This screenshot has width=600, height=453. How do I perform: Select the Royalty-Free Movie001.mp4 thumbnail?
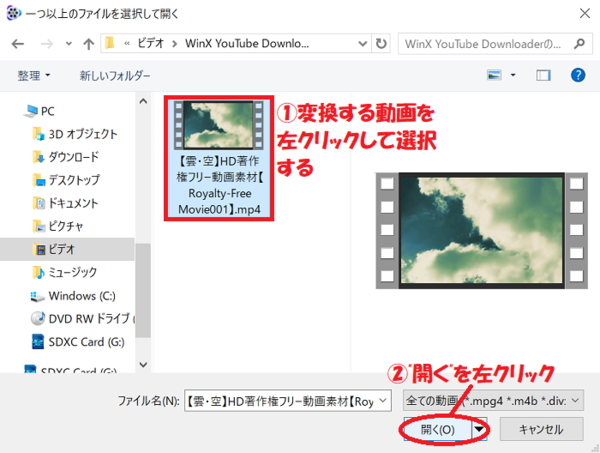218,125
